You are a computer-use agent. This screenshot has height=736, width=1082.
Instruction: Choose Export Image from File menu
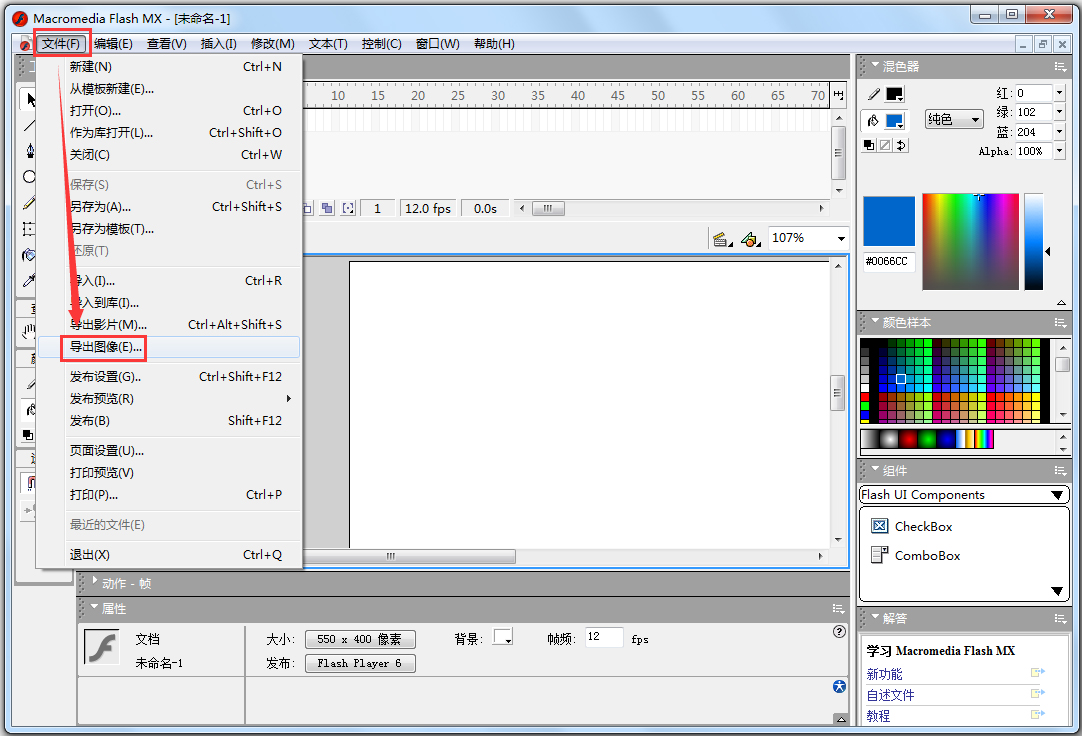(169, 347)
